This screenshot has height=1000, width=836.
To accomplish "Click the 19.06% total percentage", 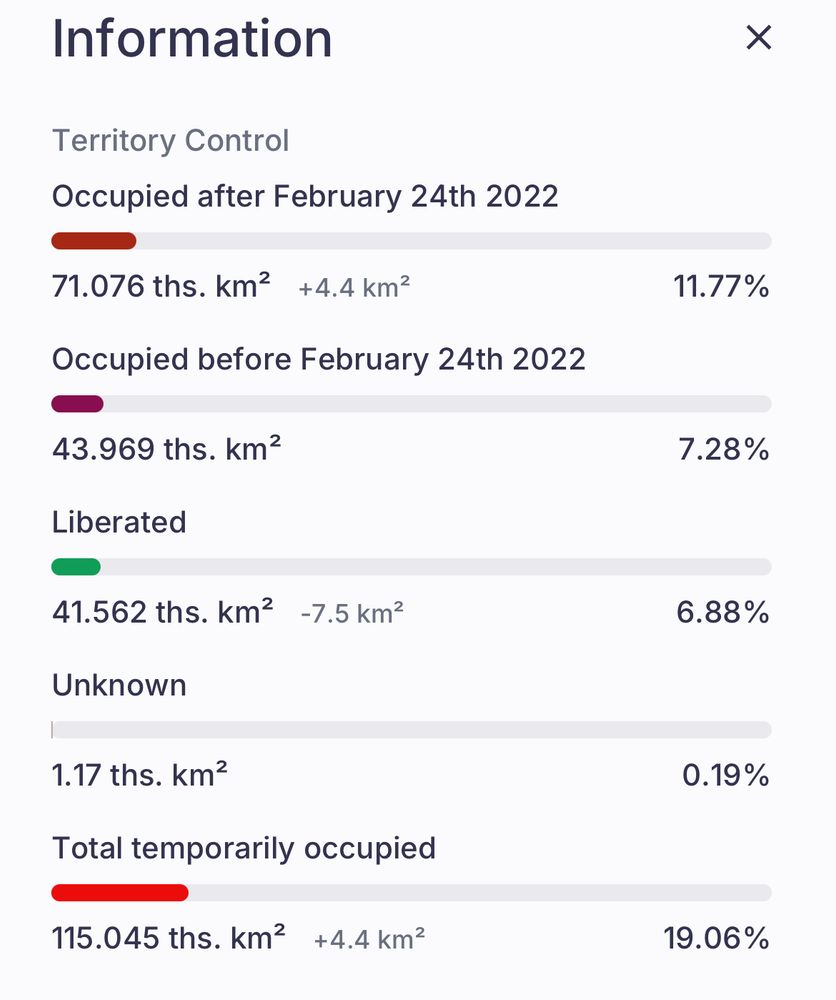I will click(716, 939).
